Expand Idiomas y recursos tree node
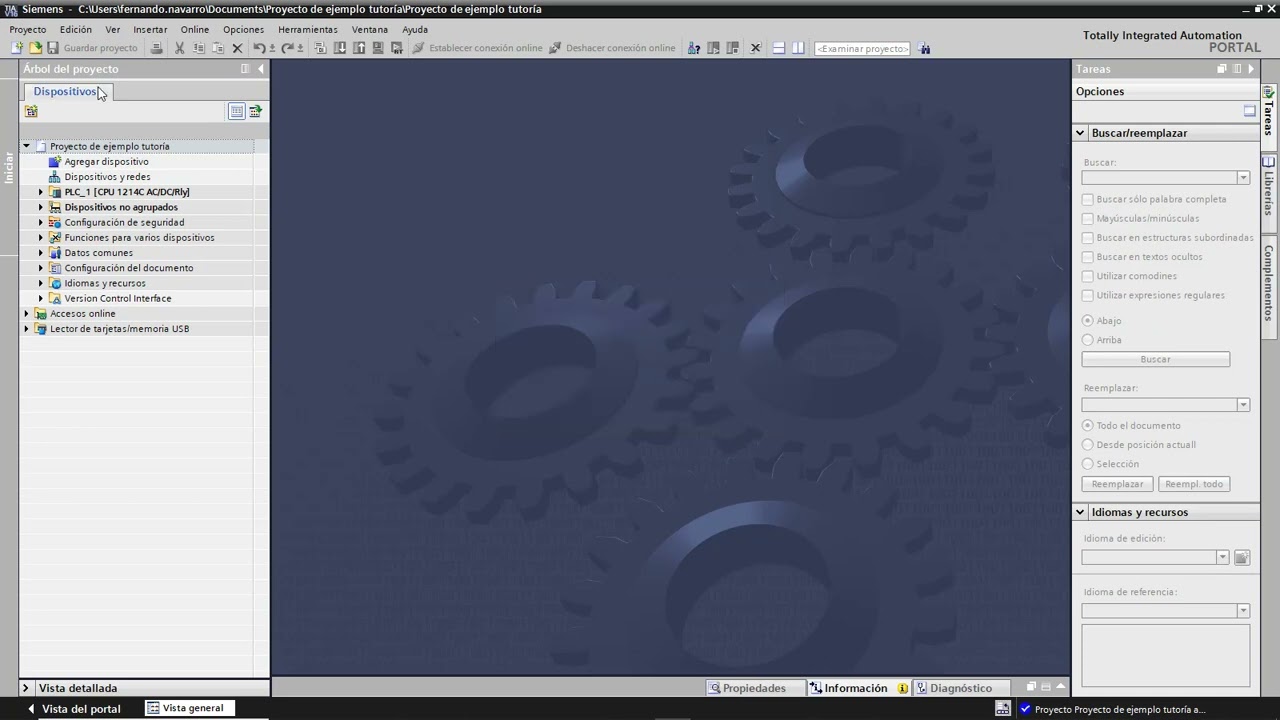 click(x=41, y=283)
